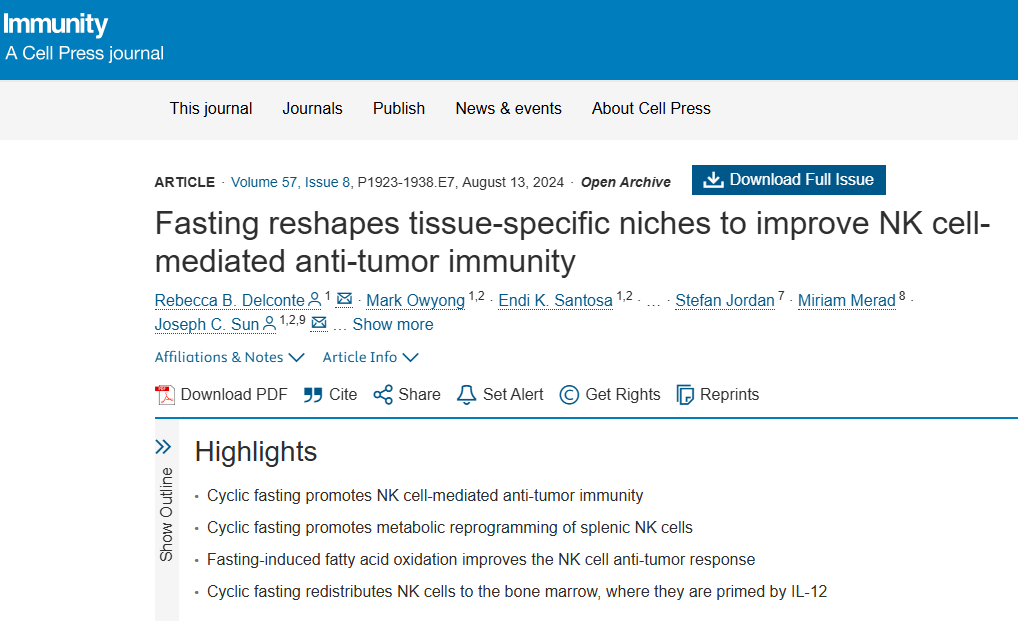
Task: Expand the Article Info dropdown
Action: click(370, 357)
